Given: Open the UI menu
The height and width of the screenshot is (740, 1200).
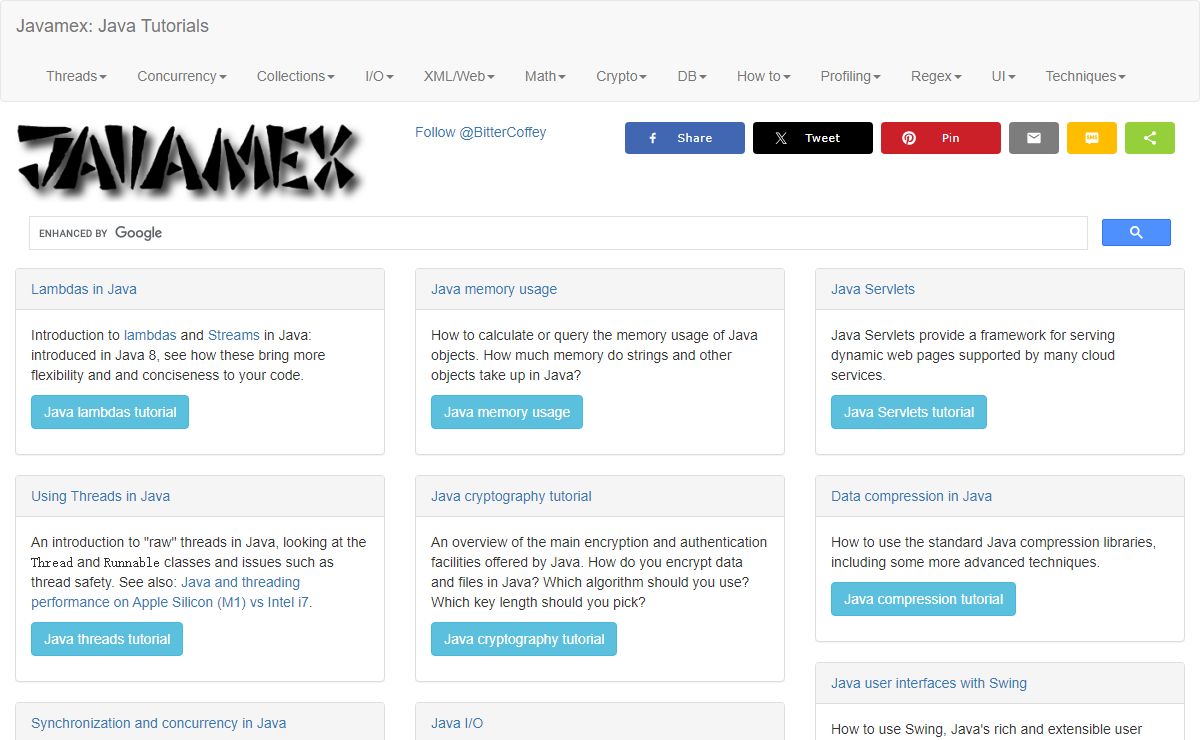Looking at the screenshot, I should tap(1003, 76).
